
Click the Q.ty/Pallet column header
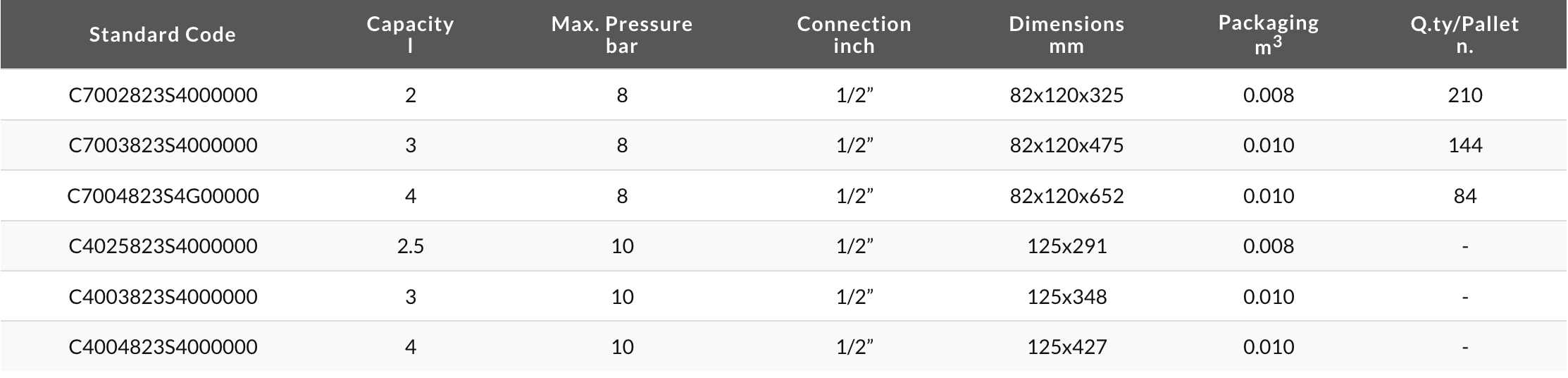click(x=1465, y=35)
